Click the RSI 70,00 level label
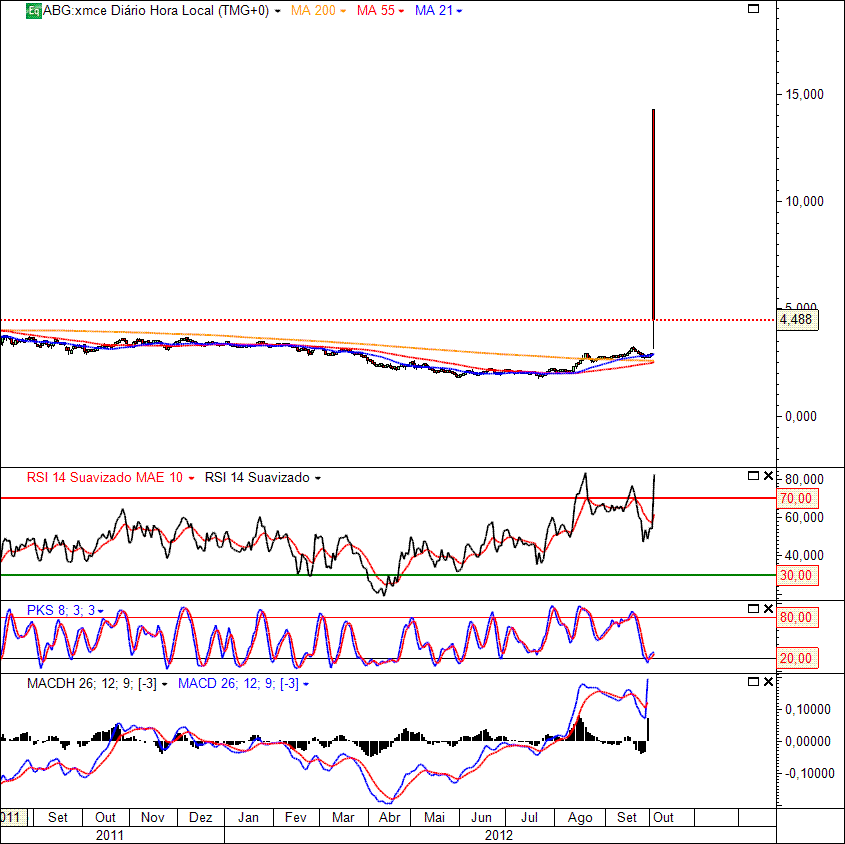845x844 pixels. [797, 499]
